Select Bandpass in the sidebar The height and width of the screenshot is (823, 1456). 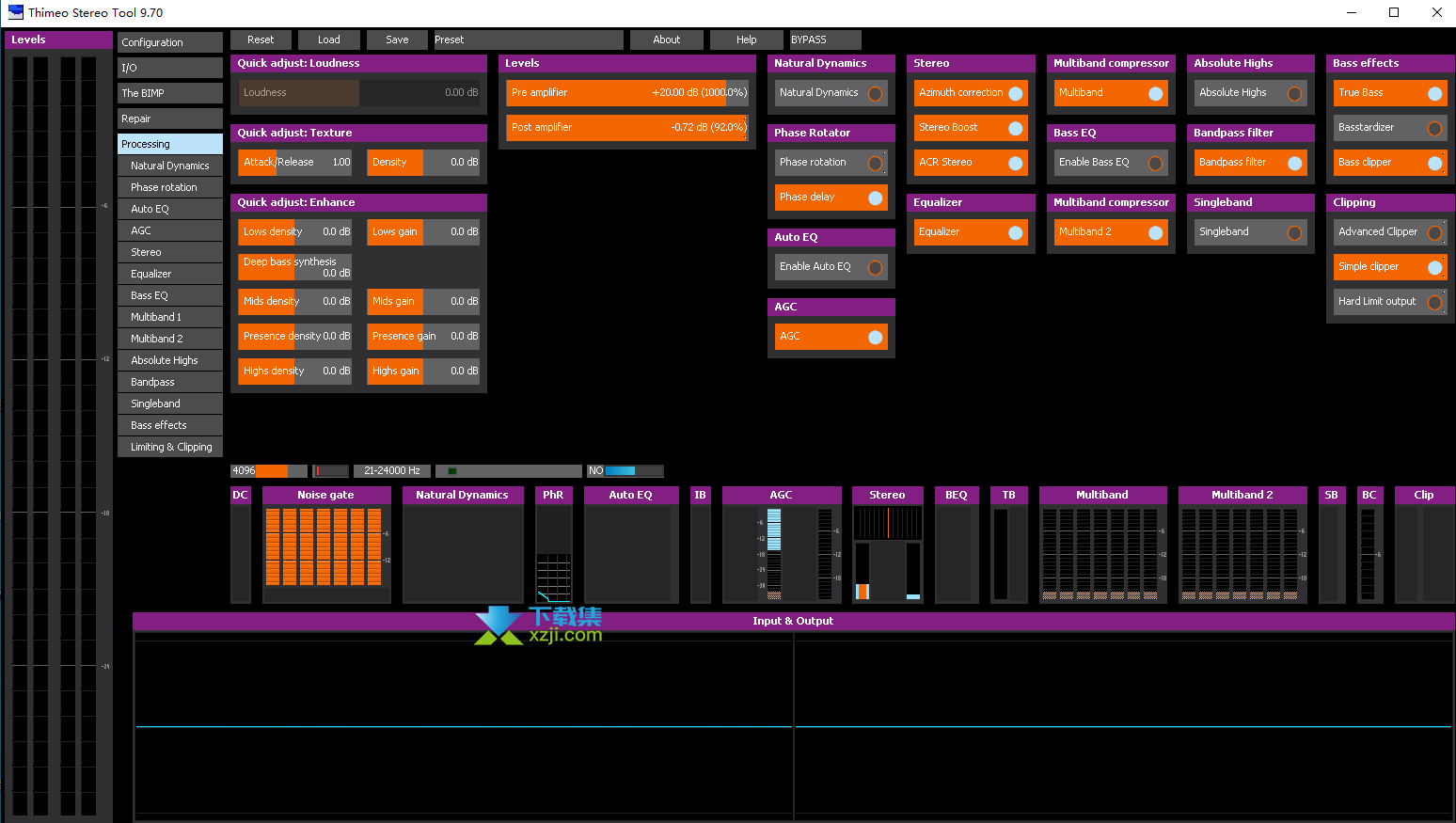tap(170, 382)
